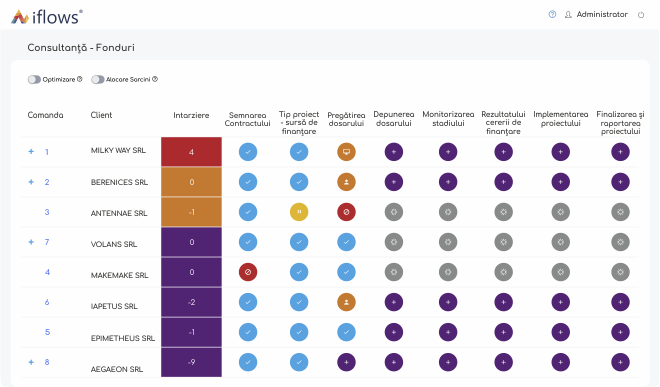Click ANTENNAE red blocked icon under Pregătirea dosarului

click(x=346, y=212)
